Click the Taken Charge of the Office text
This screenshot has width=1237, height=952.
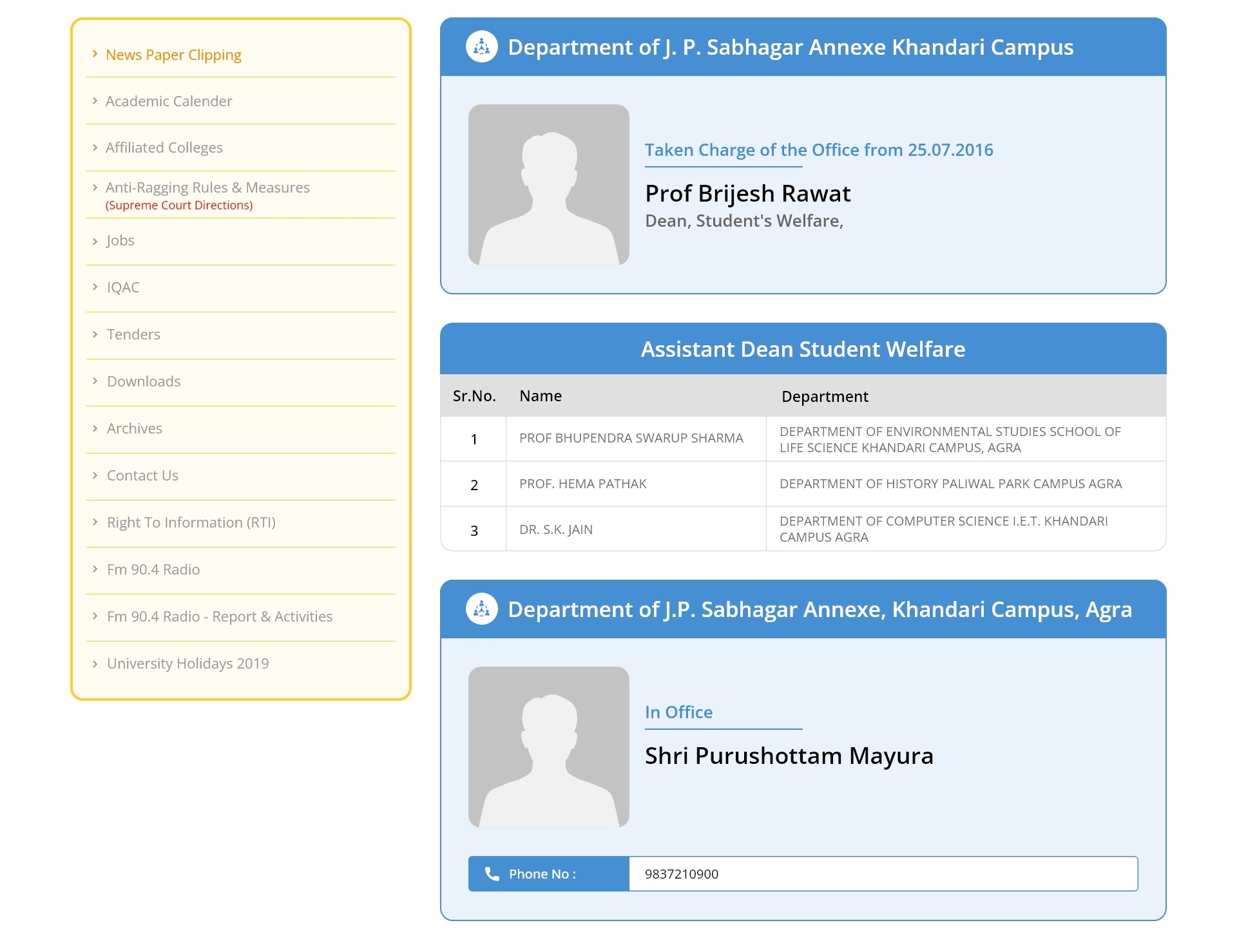click(819, 149)
